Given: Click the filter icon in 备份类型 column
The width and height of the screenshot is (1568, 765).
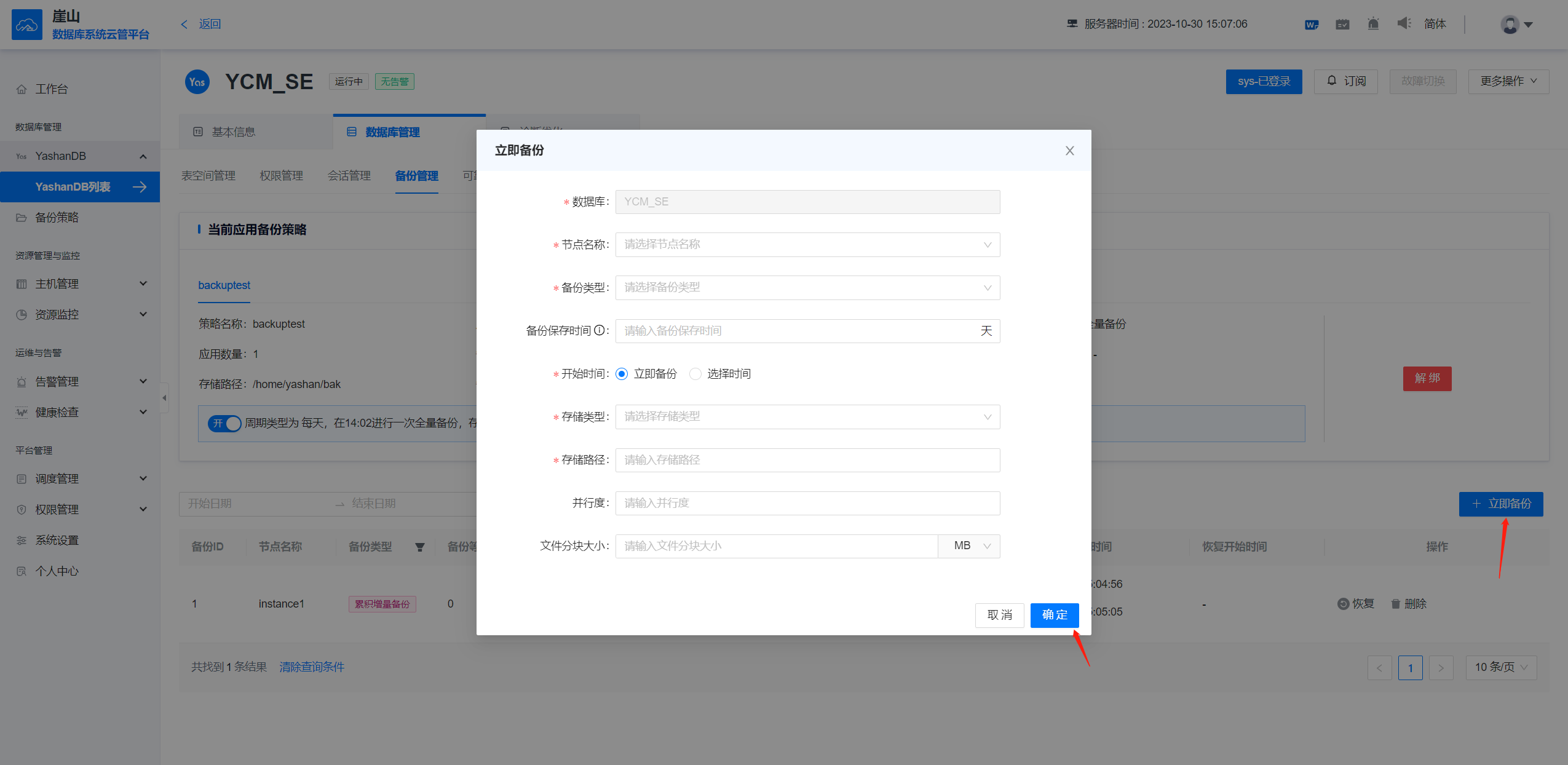Looking at the screenshot, I should [x=420, y=547].
